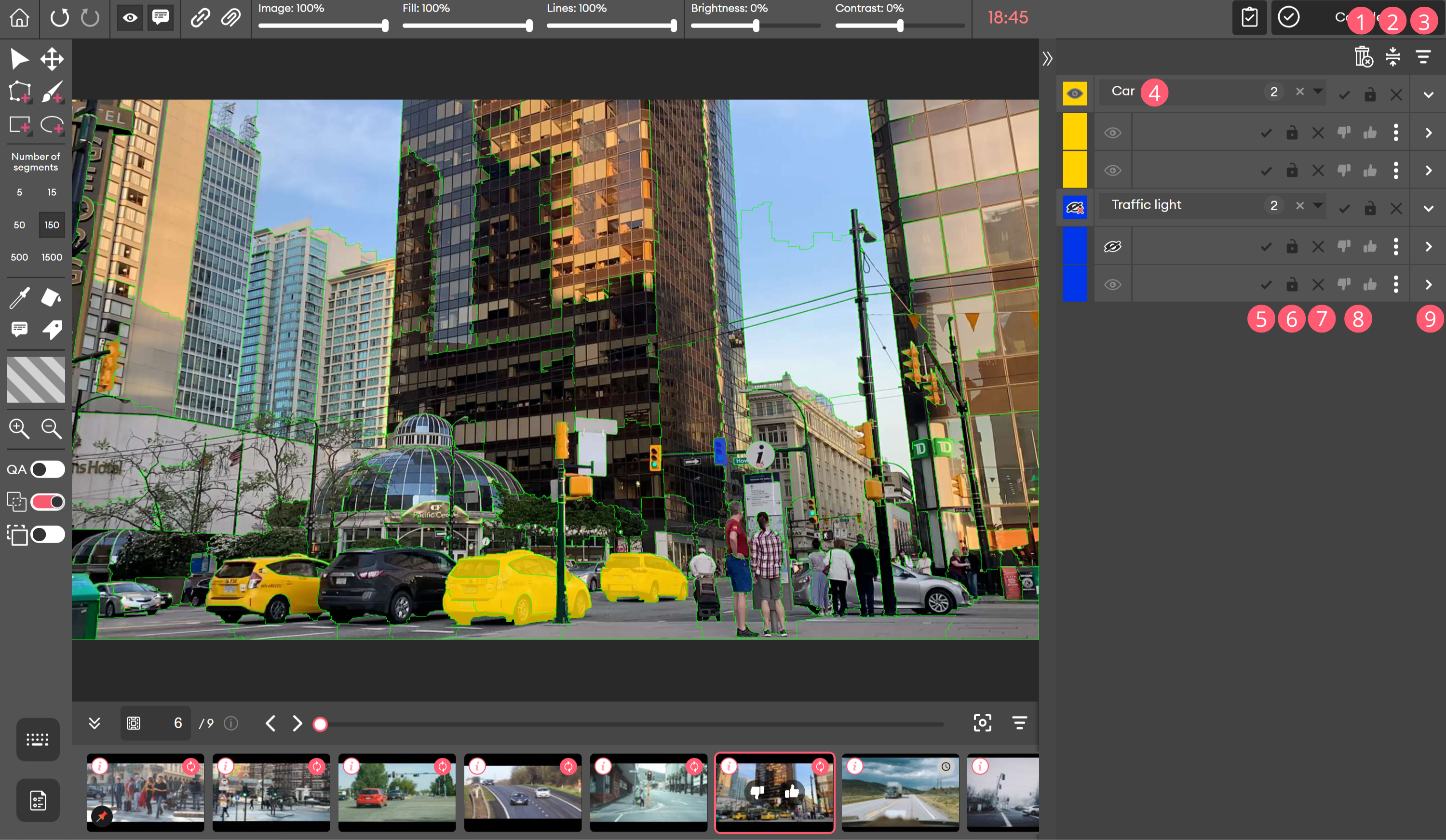Screen dimensions: 1446x840
Task: Expand the second Car instance details
Action: point(1428,171)
